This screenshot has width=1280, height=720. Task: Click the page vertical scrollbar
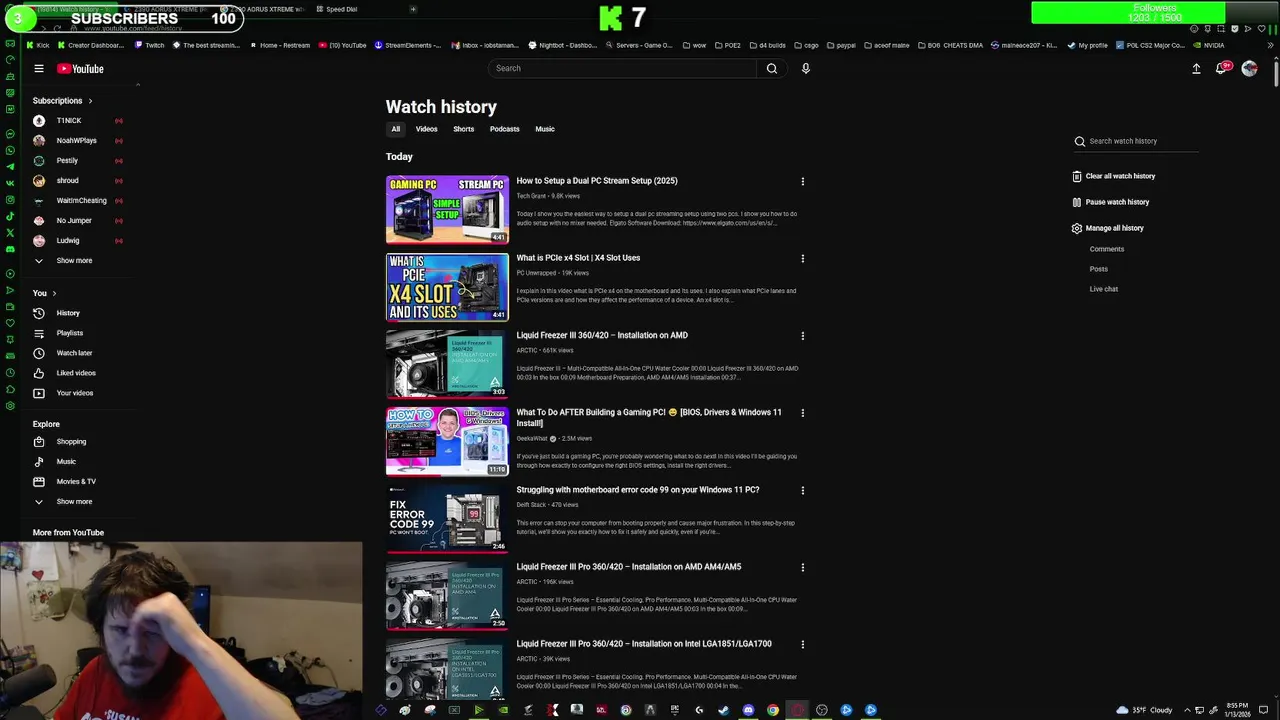(x=1275, y=75)
